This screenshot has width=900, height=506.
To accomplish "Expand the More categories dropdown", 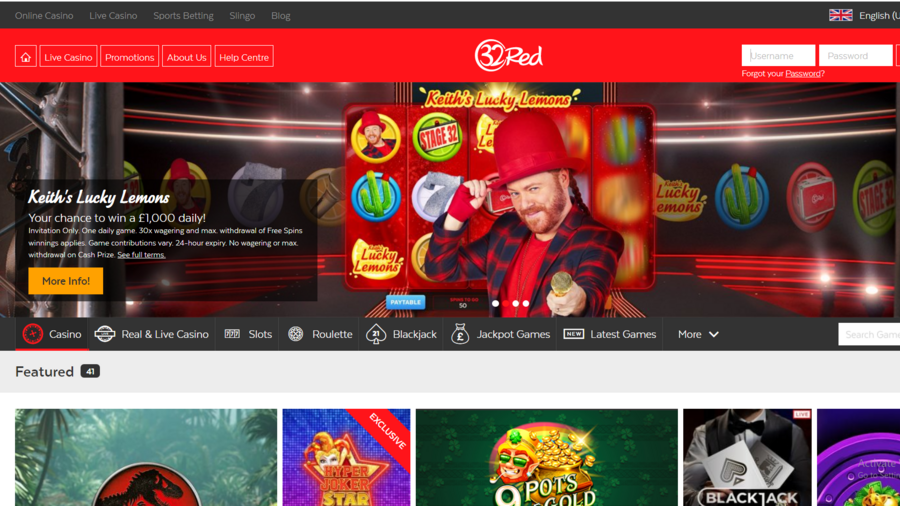I will (x=698, y=334).
